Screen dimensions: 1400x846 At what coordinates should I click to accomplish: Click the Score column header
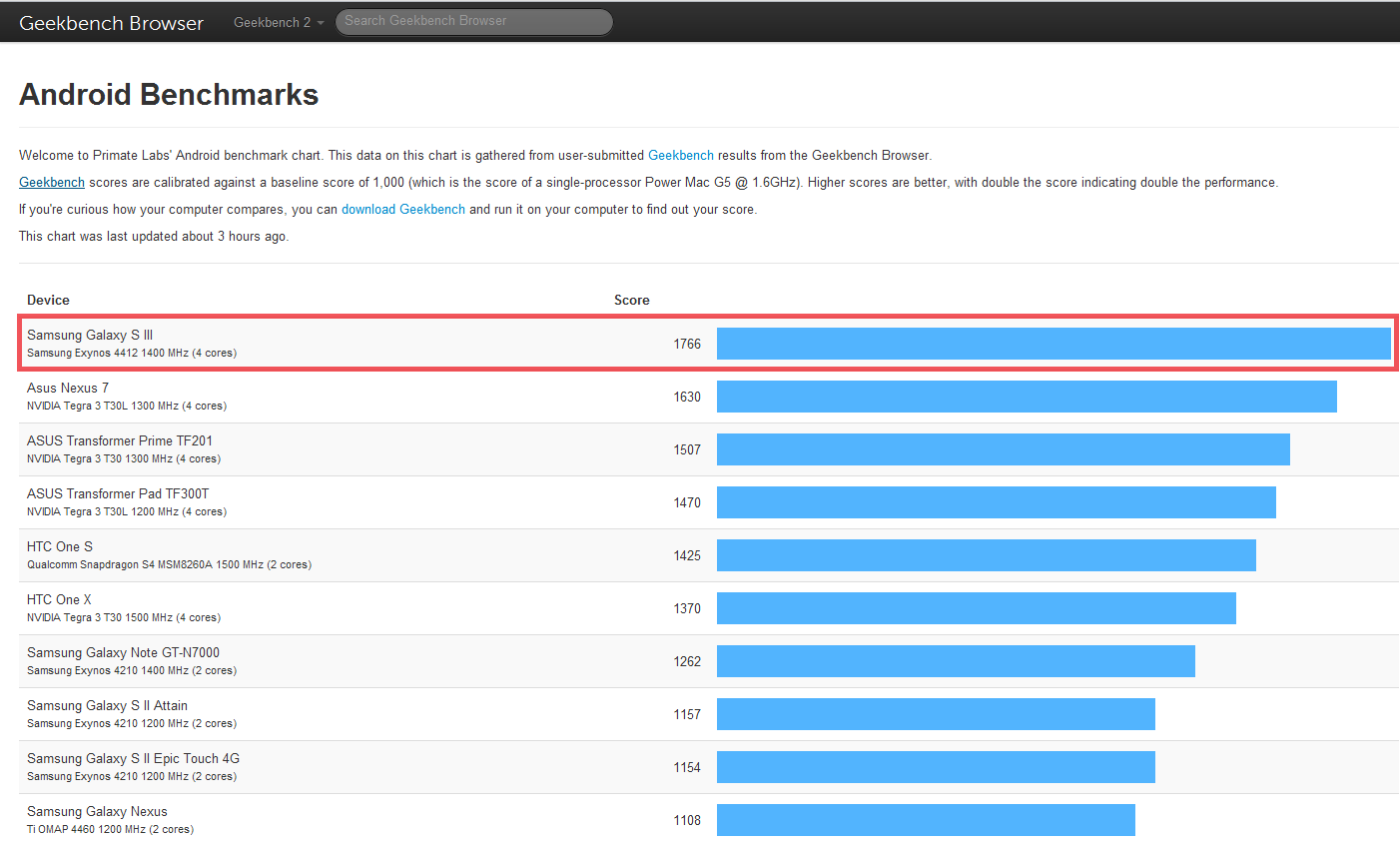[631, 300]
